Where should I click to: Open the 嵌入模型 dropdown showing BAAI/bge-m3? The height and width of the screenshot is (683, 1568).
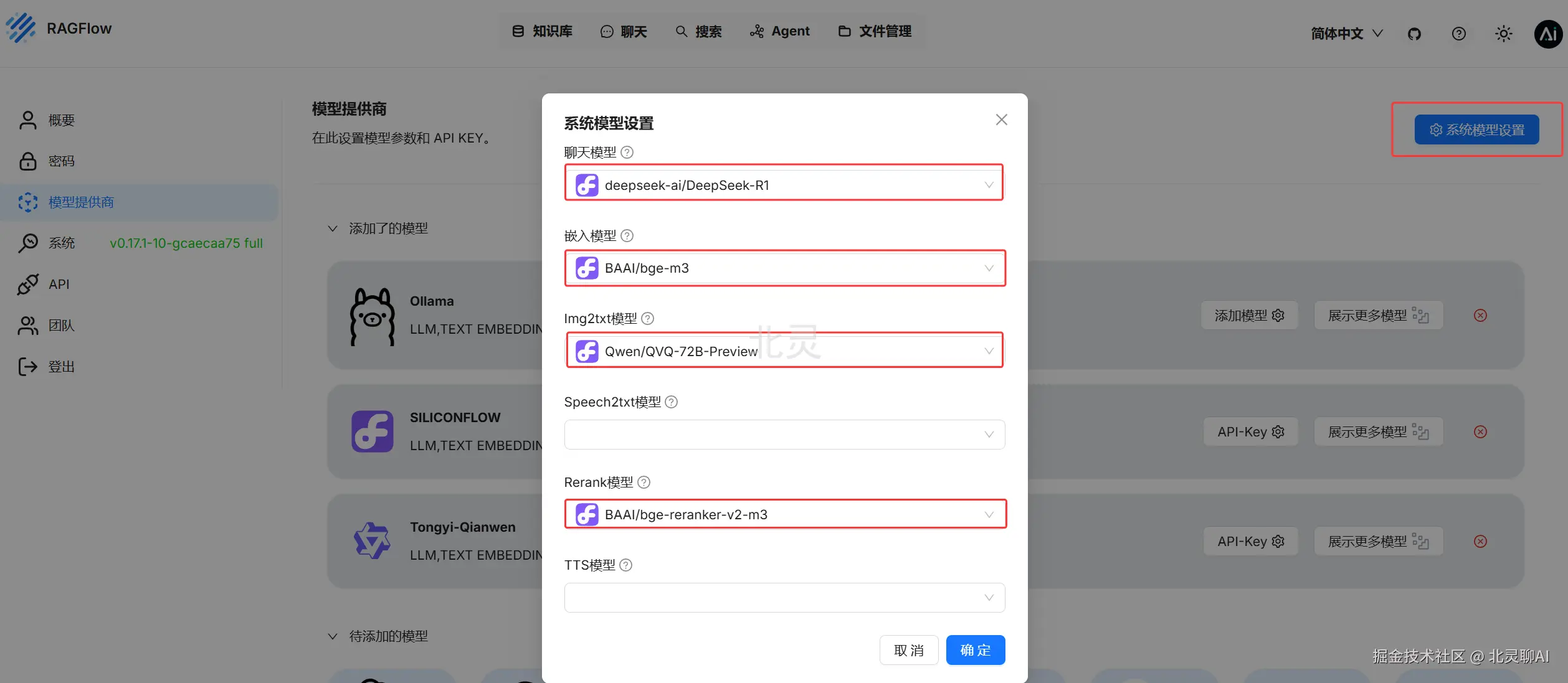784,268
